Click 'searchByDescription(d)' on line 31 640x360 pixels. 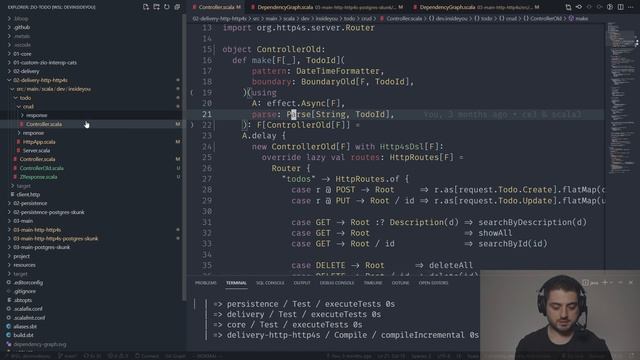(532, 222)
